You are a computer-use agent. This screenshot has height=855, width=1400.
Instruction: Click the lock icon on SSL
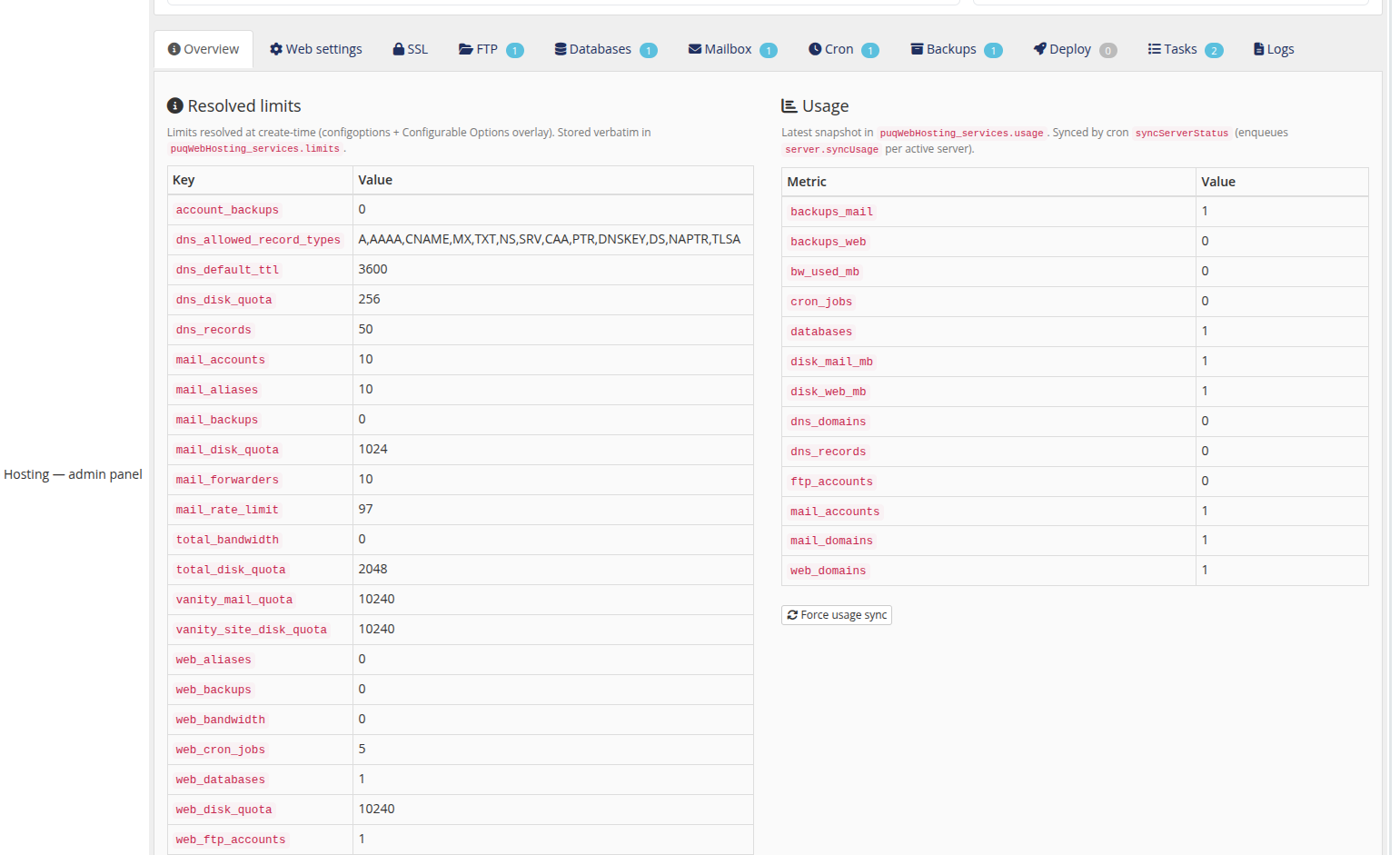point(398,49)
